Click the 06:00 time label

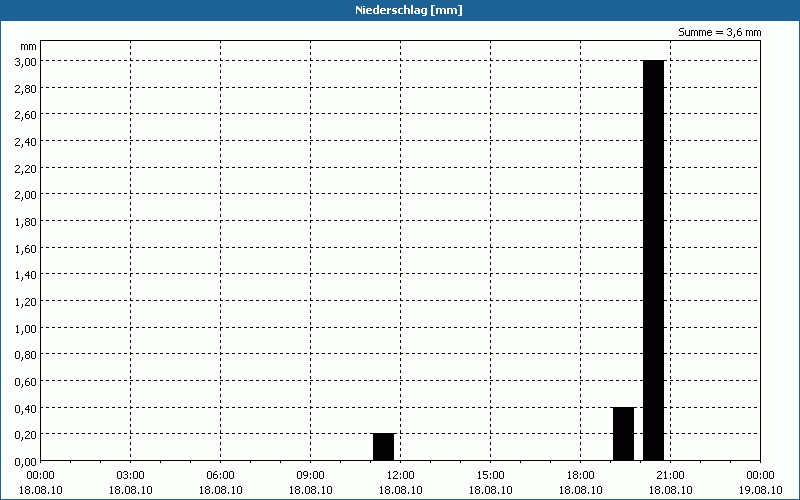coord(220,476)
